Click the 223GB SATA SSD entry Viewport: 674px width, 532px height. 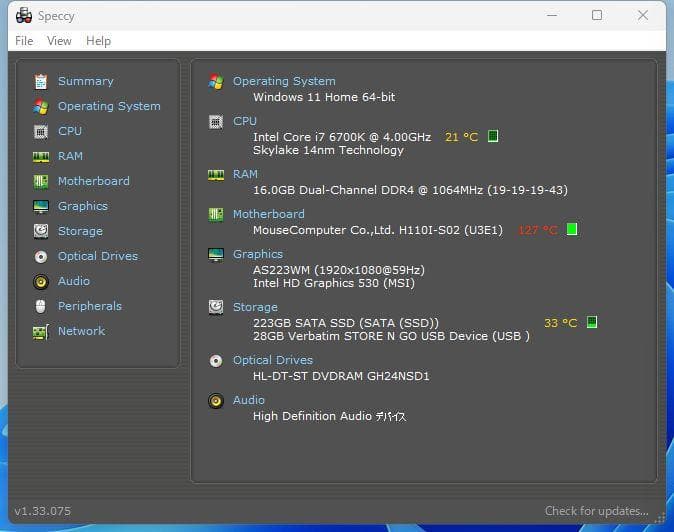346,323
